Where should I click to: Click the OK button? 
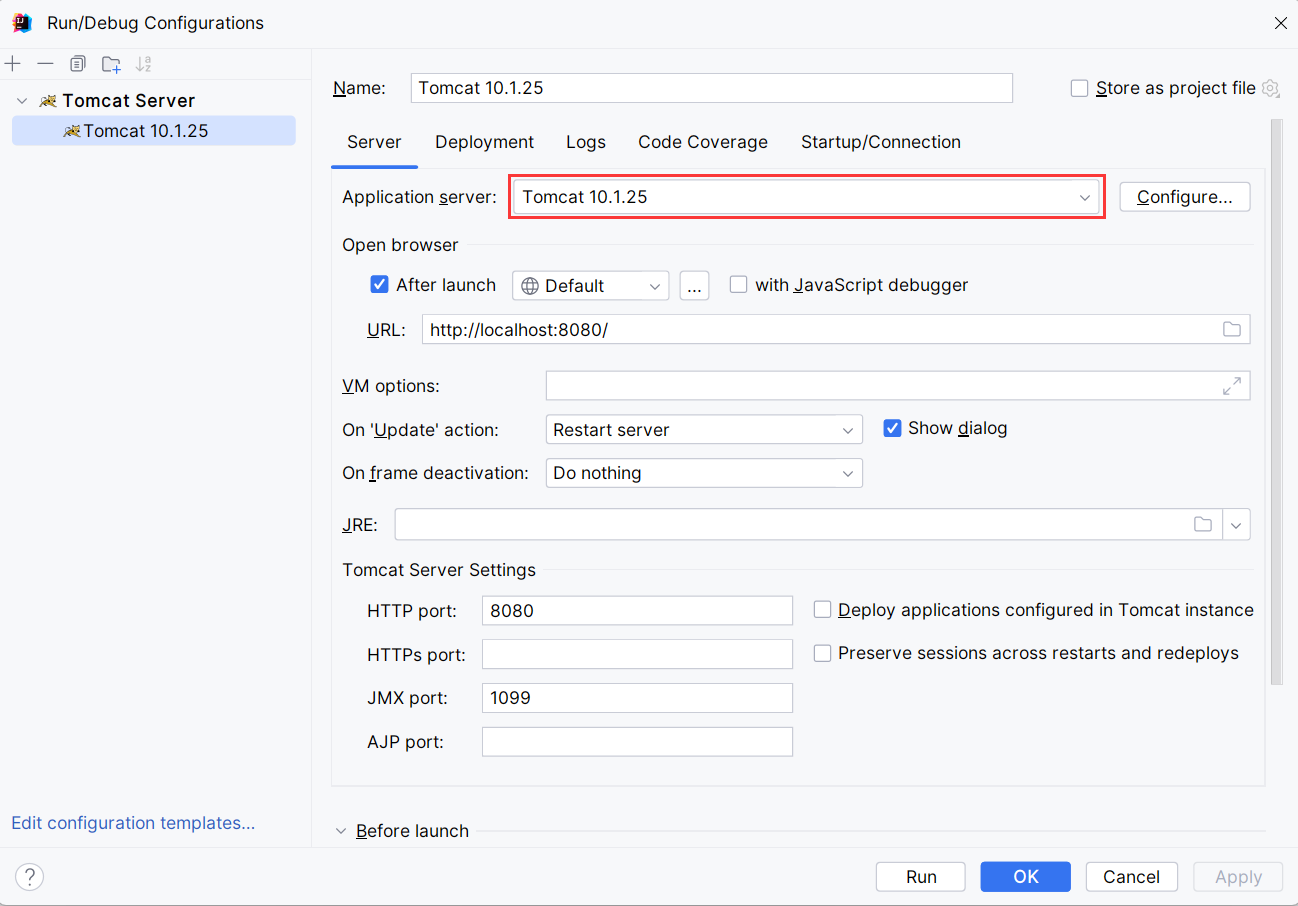[x=1026, y=877]
